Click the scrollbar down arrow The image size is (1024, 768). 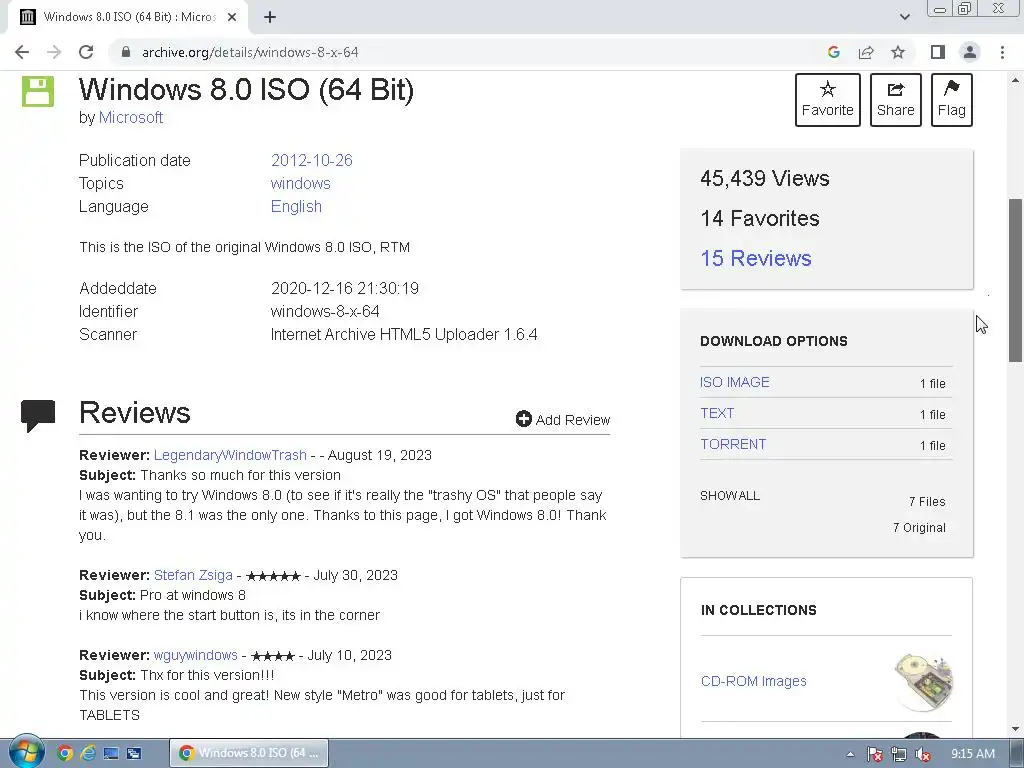[x=1016, y=729]
